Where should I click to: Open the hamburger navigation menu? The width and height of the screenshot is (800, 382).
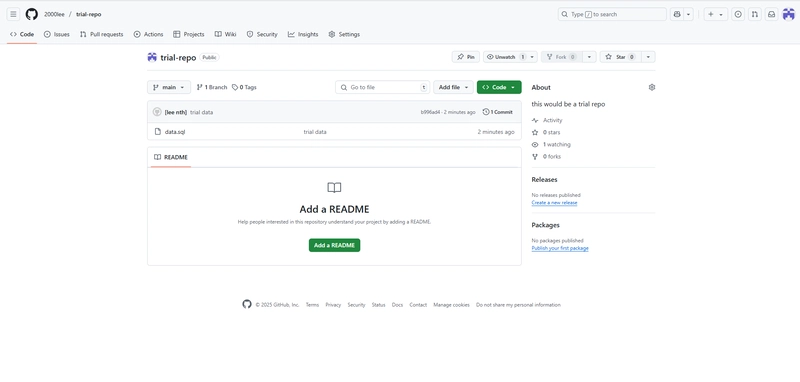13,14
